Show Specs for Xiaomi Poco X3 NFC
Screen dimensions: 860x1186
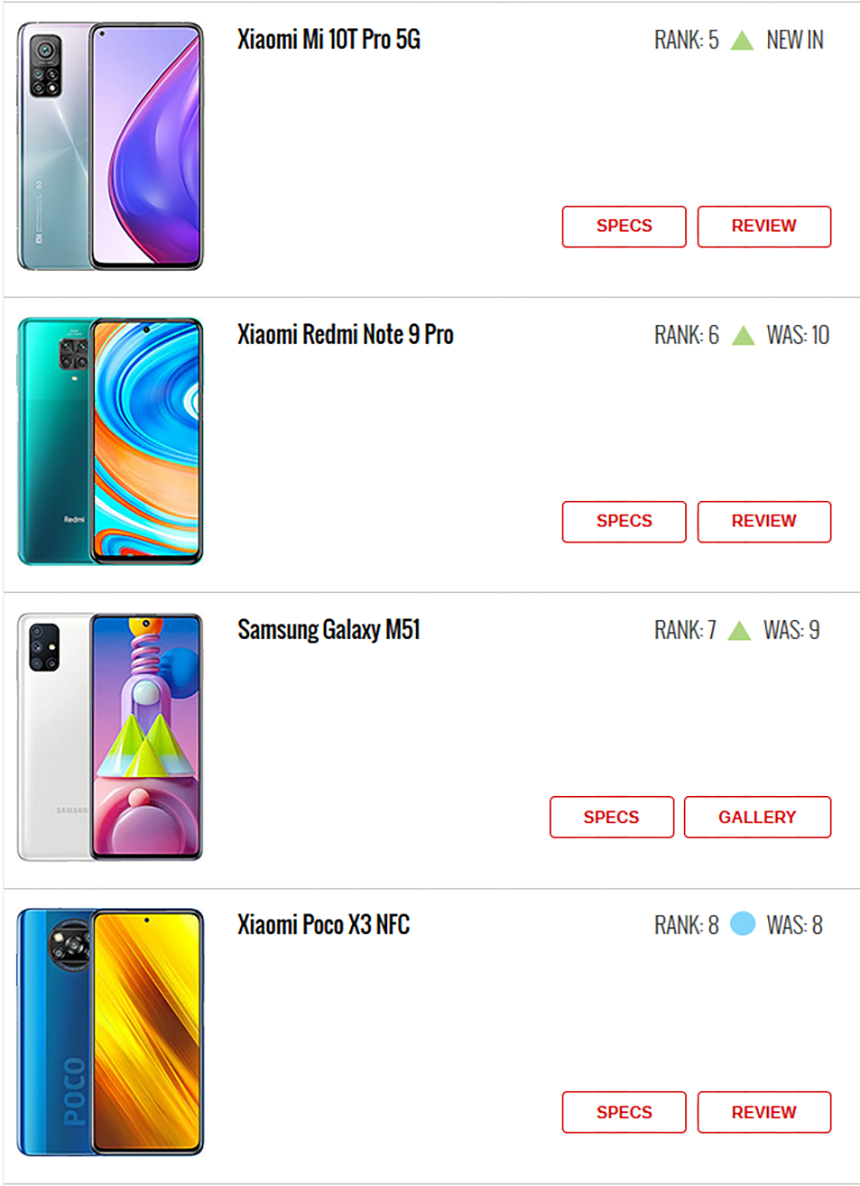pos(624,1112)
